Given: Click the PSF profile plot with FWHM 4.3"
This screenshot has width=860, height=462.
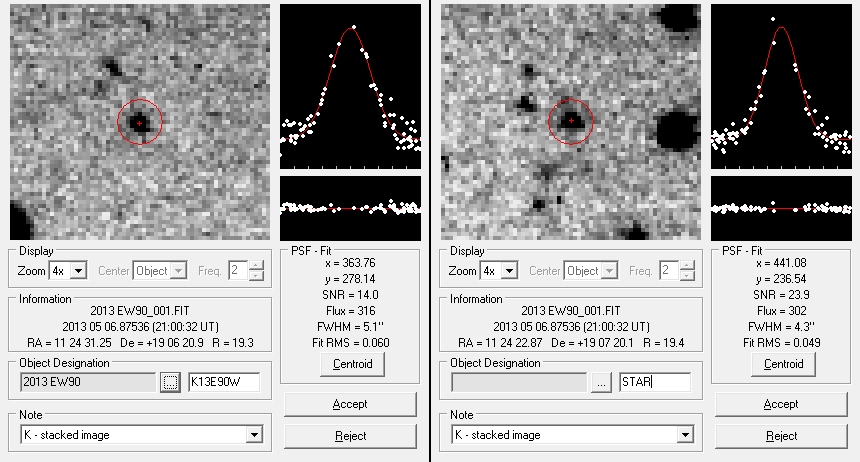Looking at the screenshot, I should (780, 87).
